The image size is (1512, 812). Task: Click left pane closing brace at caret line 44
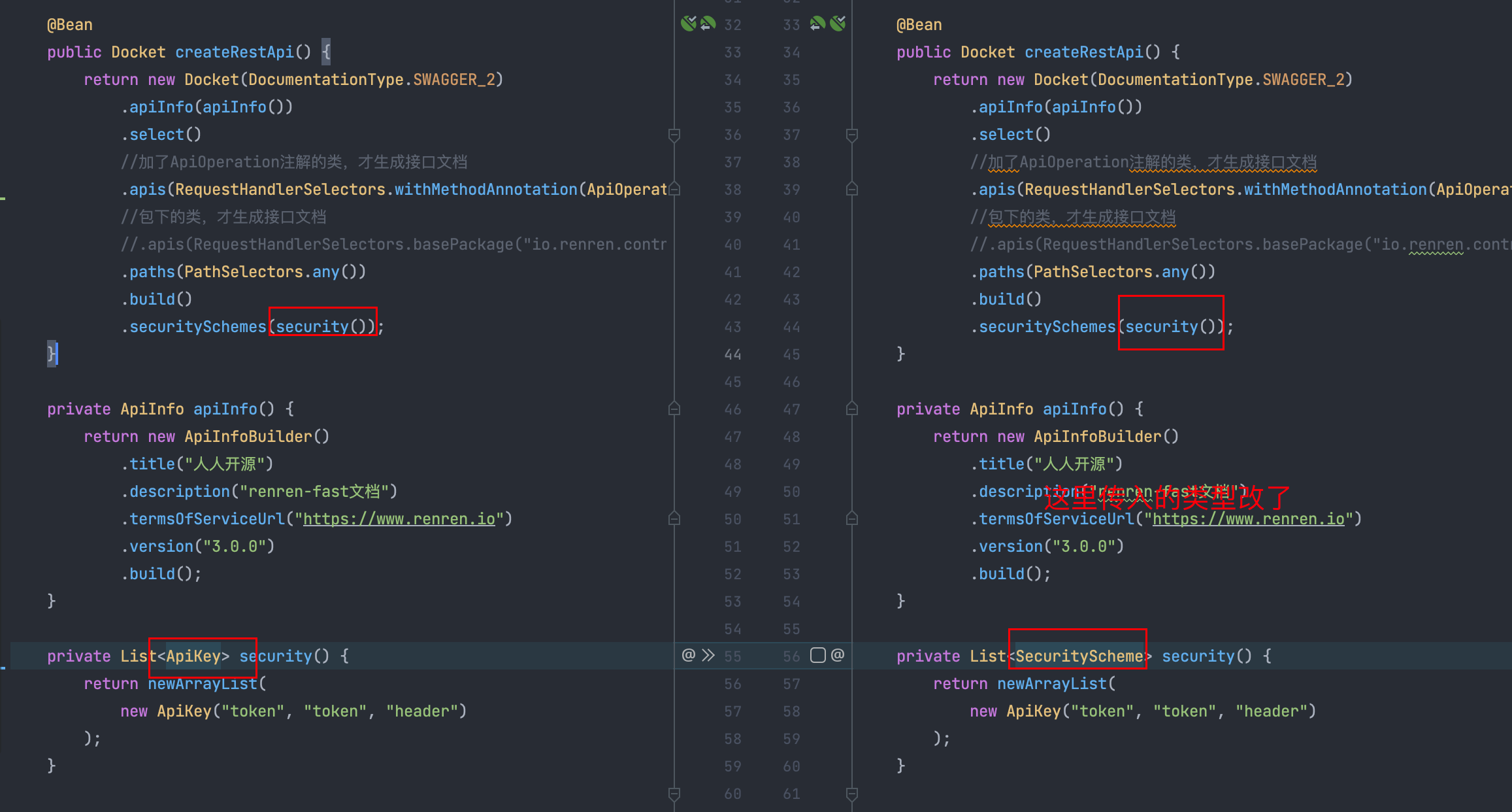click(x=52, y=354)
